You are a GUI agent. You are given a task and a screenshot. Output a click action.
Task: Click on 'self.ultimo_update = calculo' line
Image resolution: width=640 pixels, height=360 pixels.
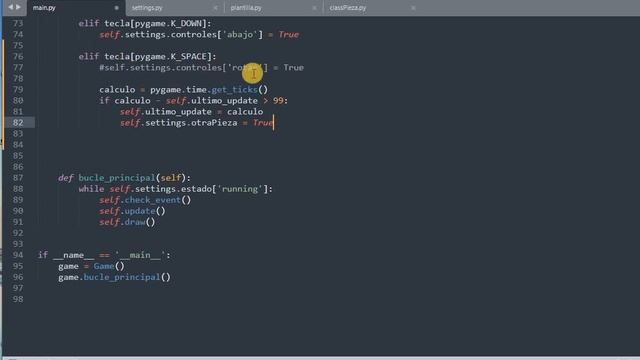coord(191,111)
